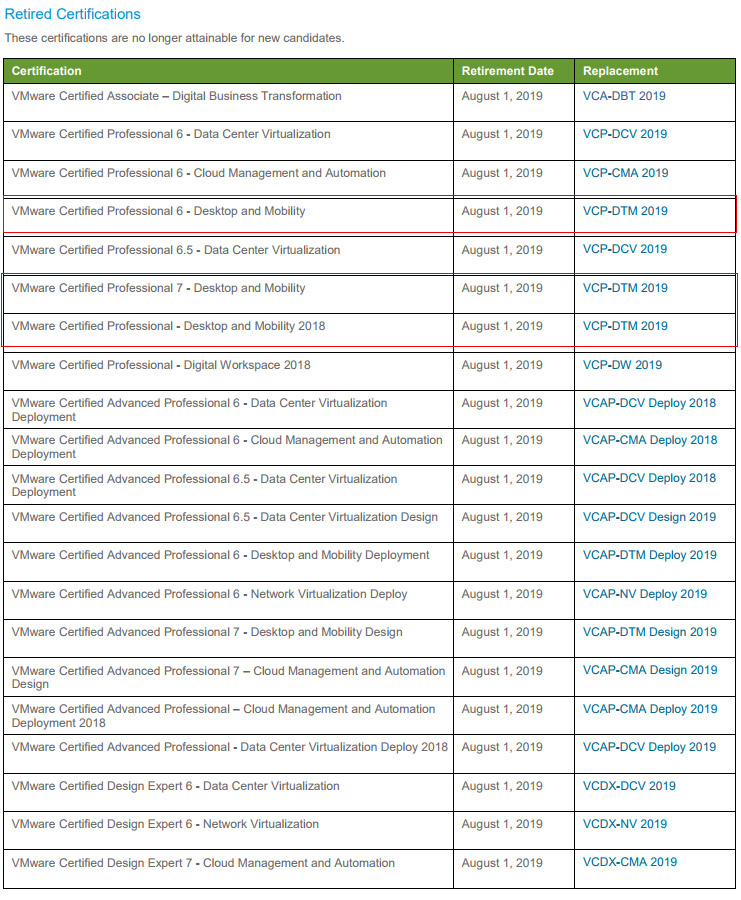Open VCP-DCV 2019 link in Professional 6 Data Center row
Viewport: 741px width, 900px height.
click(624, 134)
